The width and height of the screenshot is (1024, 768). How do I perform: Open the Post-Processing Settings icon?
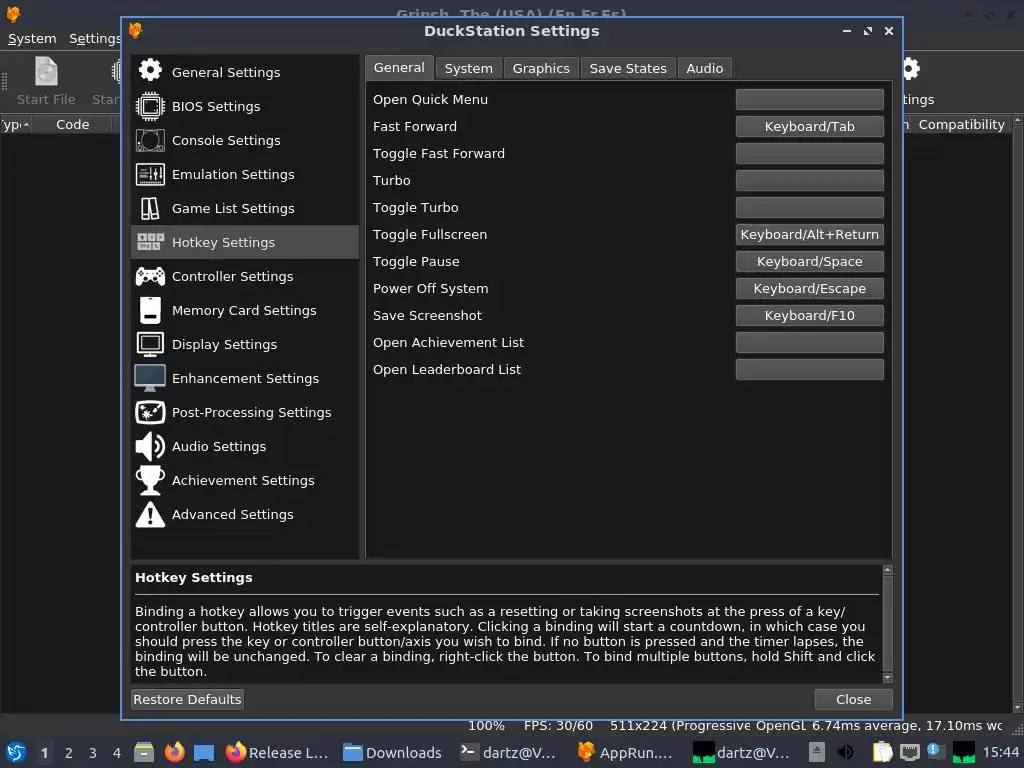pos(150,412)
